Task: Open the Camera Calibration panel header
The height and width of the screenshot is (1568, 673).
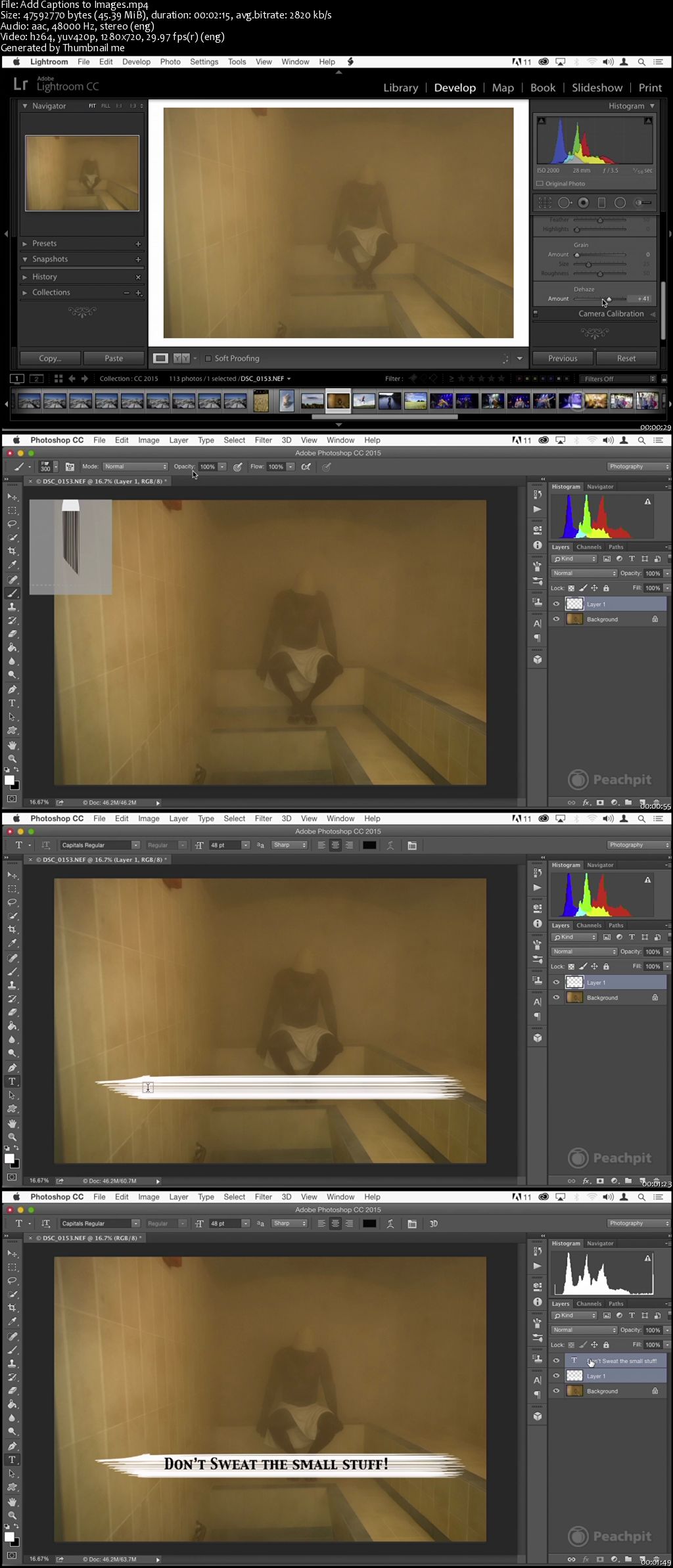Action: pyautogui.click(x=611, y=314)
